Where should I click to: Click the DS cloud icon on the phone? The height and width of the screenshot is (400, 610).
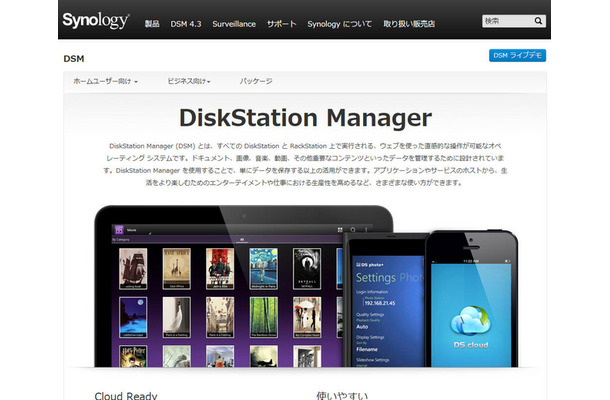click(x=471, y=321)
